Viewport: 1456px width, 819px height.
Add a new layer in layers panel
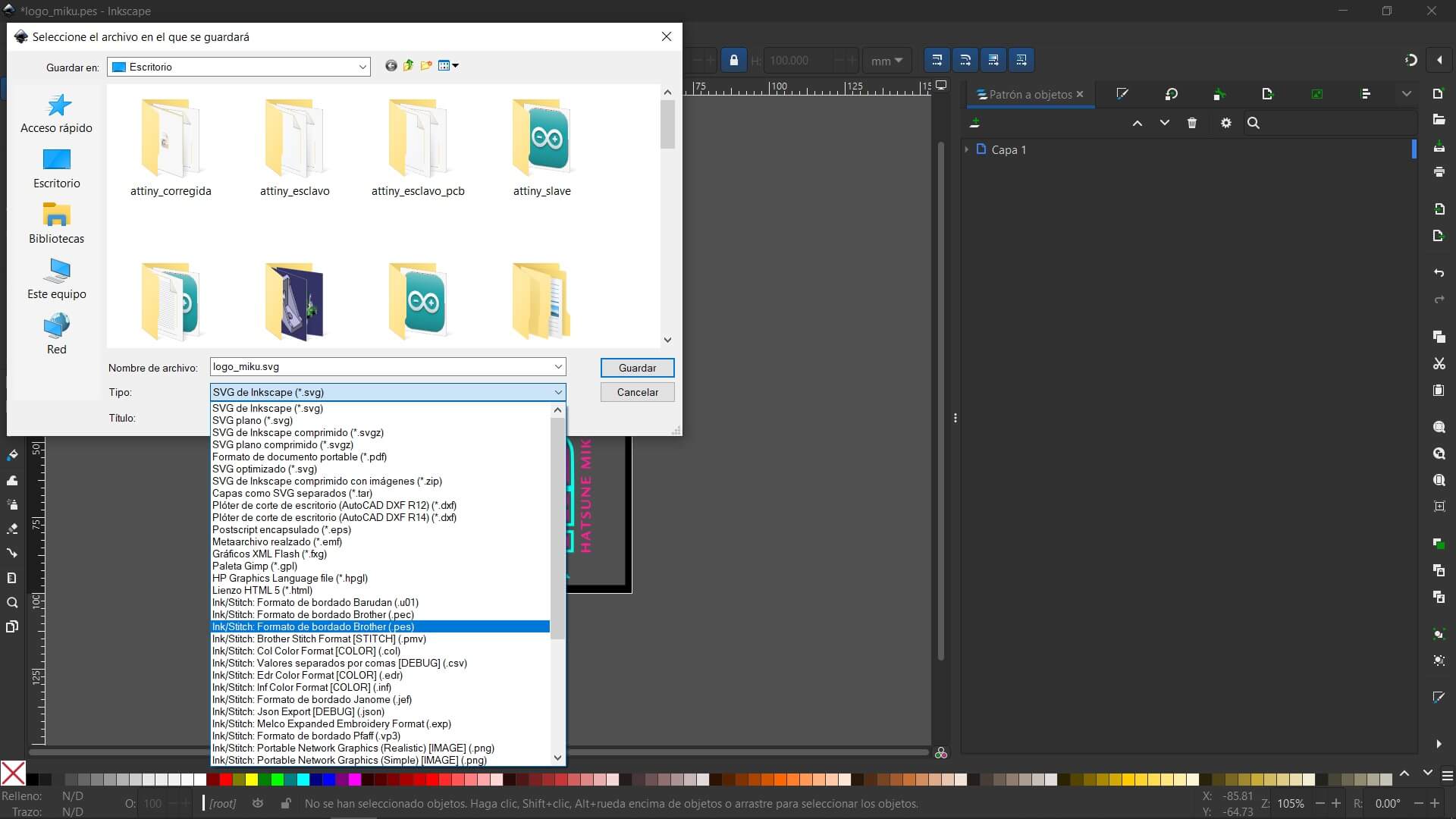coord(975,123)
